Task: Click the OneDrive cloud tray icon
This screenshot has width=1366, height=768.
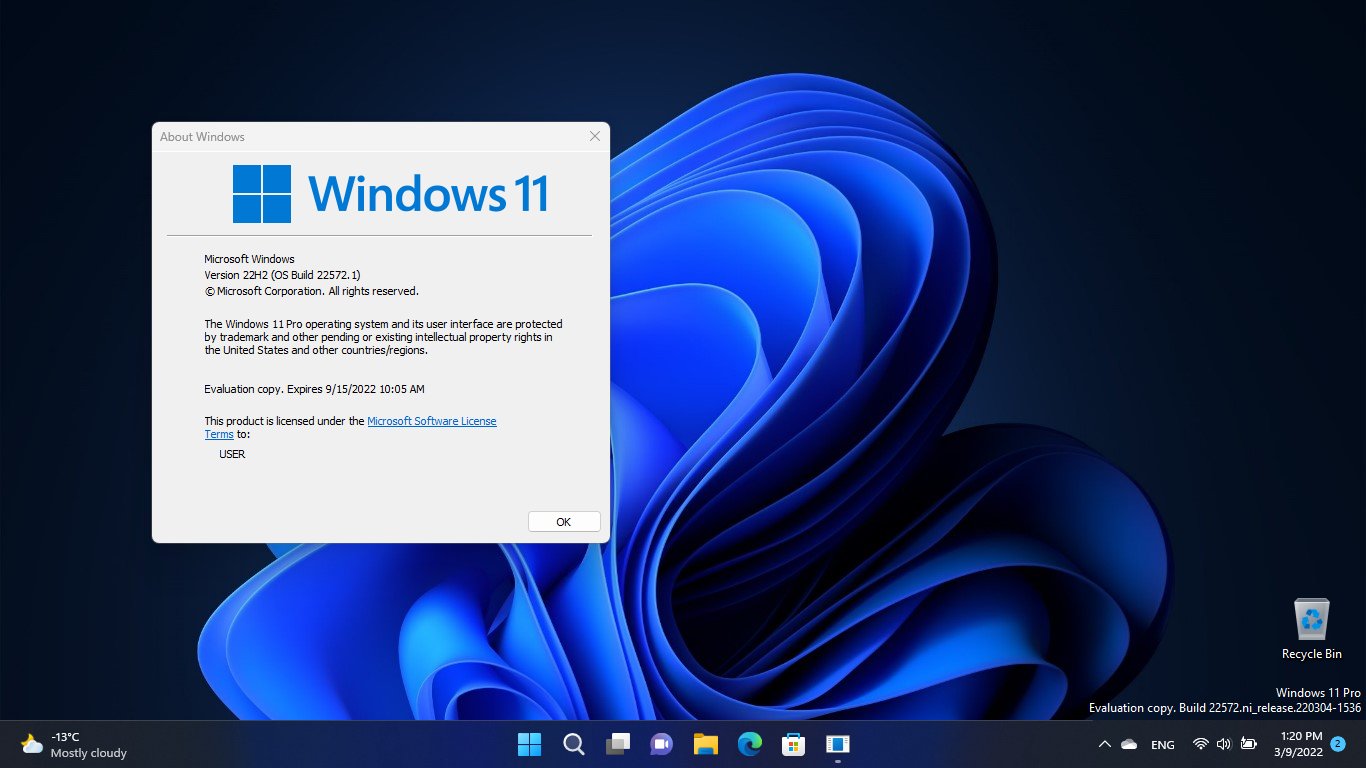Action: 1129,744
